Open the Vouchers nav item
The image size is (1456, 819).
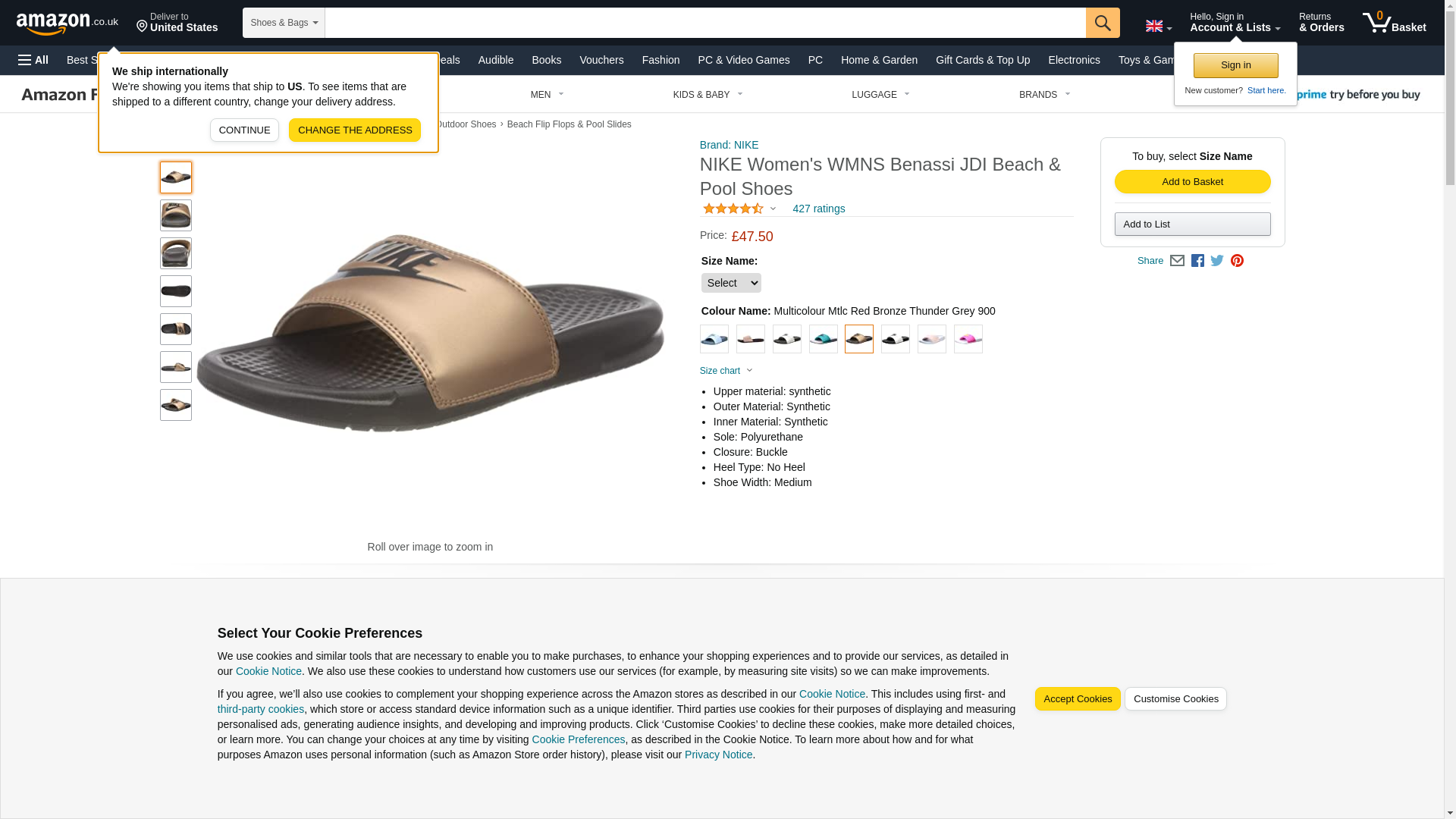pyautogui.click(x=601, y=60)
